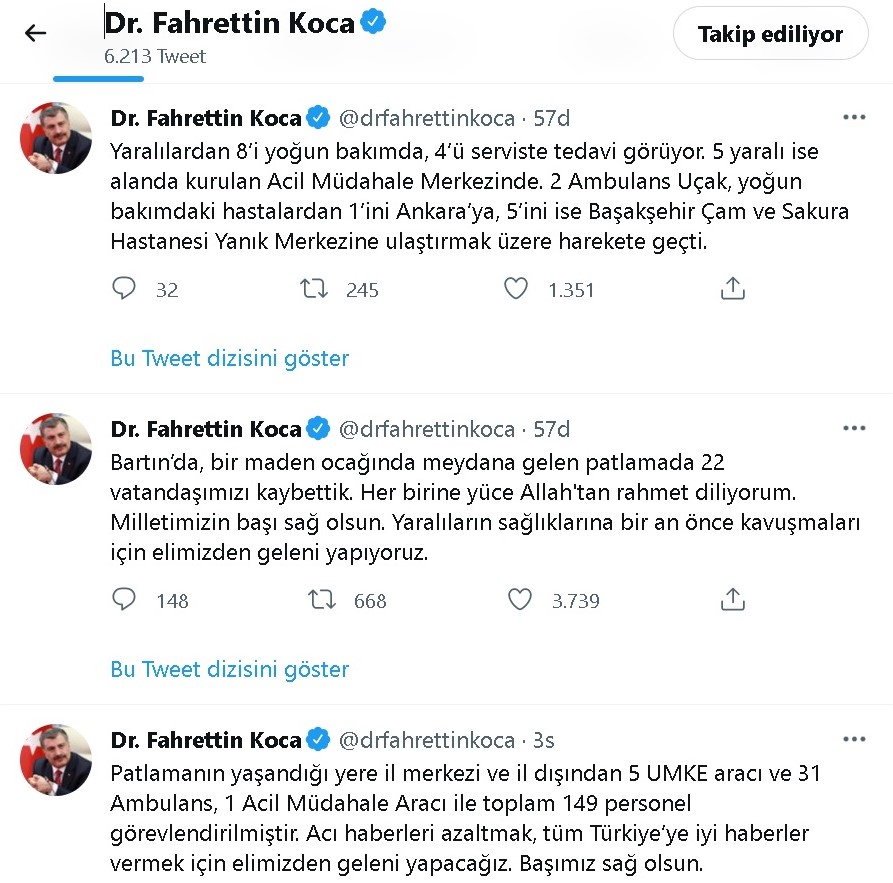The image size is (893, 883).
Task: Open profile avatar on first tweet
Action: pos(57,137)
